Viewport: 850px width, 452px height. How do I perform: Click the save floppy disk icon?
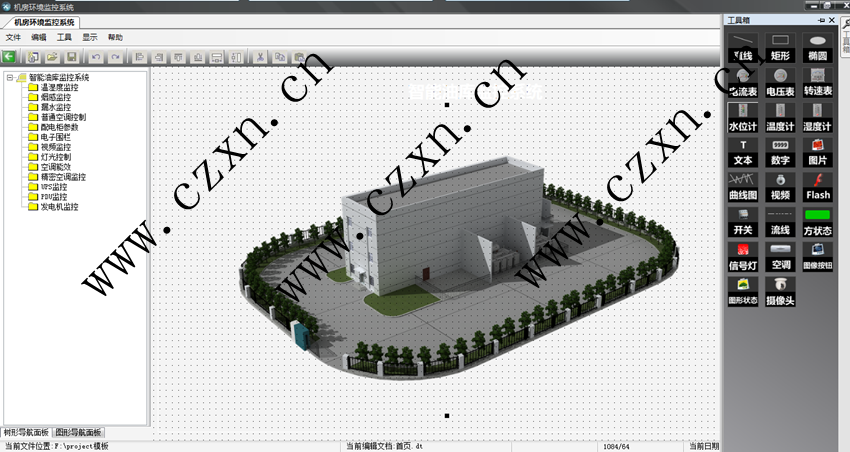(71, 56)
